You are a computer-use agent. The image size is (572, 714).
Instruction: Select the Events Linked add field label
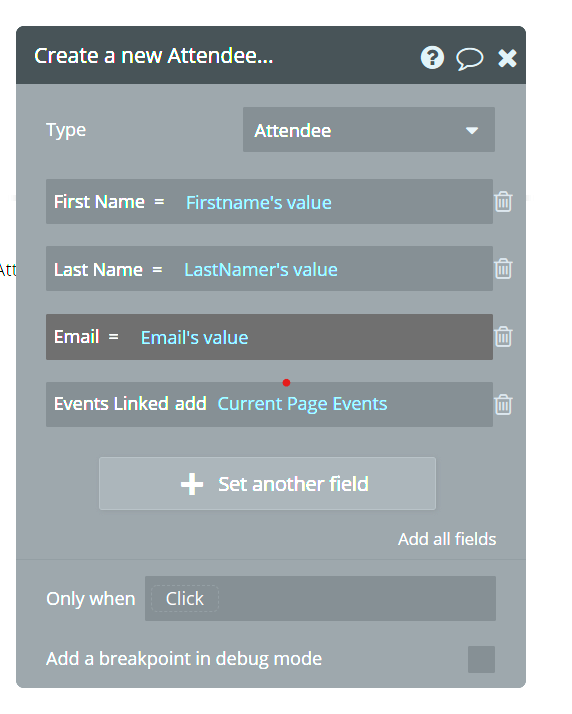click(130, 404)
